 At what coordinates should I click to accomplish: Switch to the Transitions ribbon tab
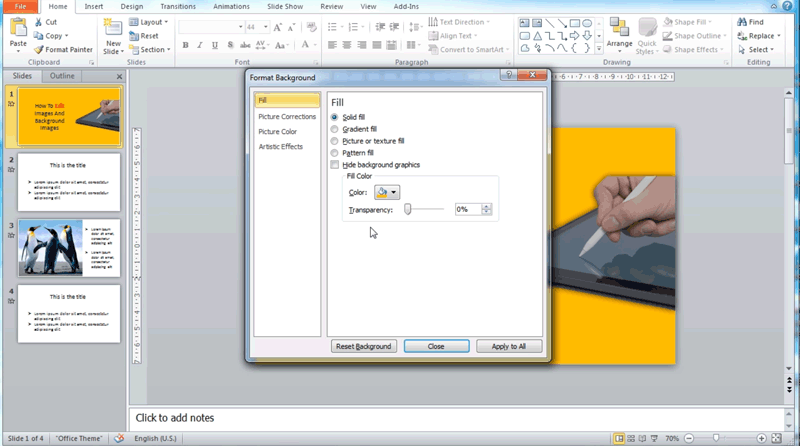click(178, 6)
